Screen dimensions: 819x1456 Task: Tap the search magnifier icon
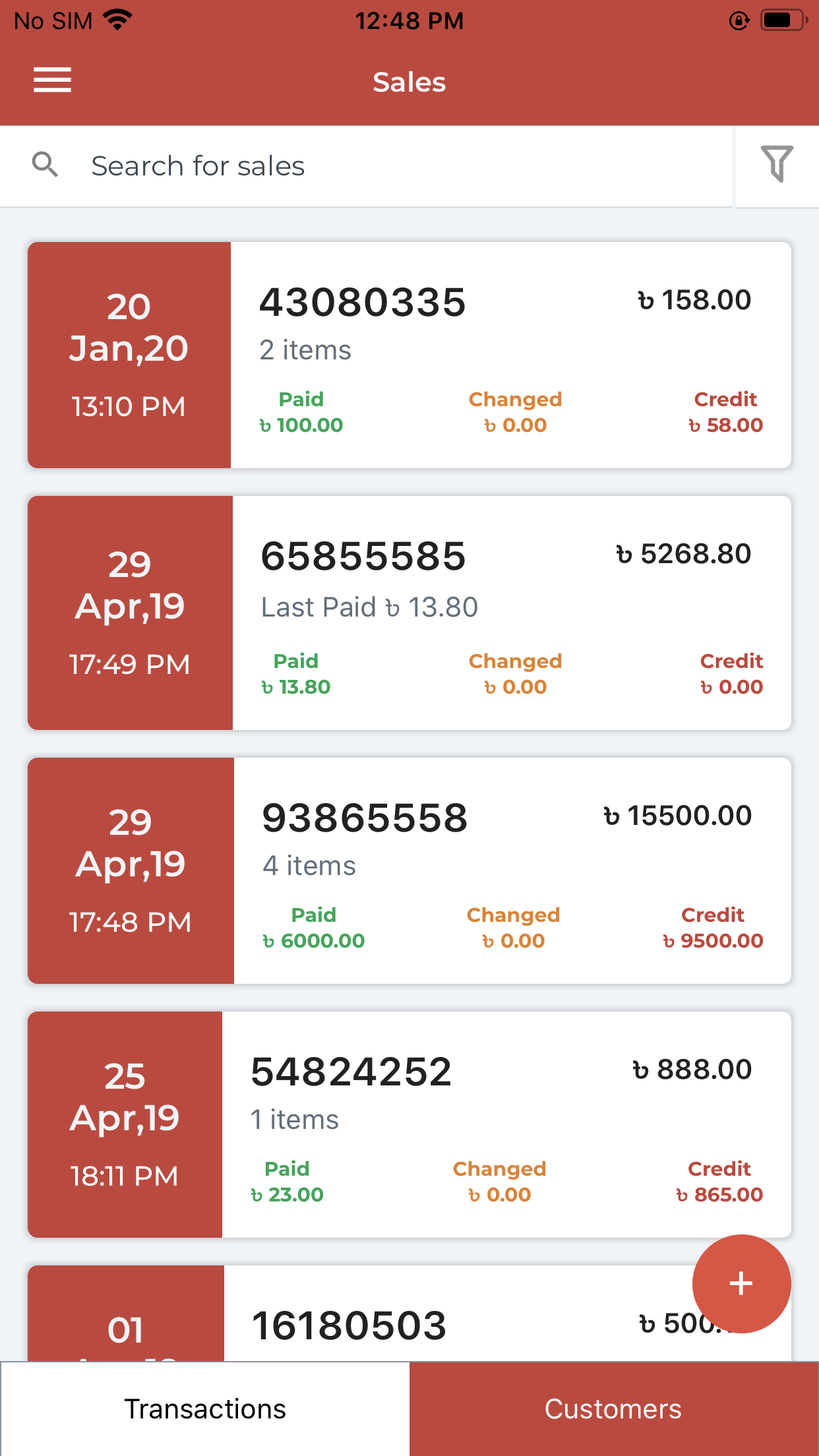45,164
